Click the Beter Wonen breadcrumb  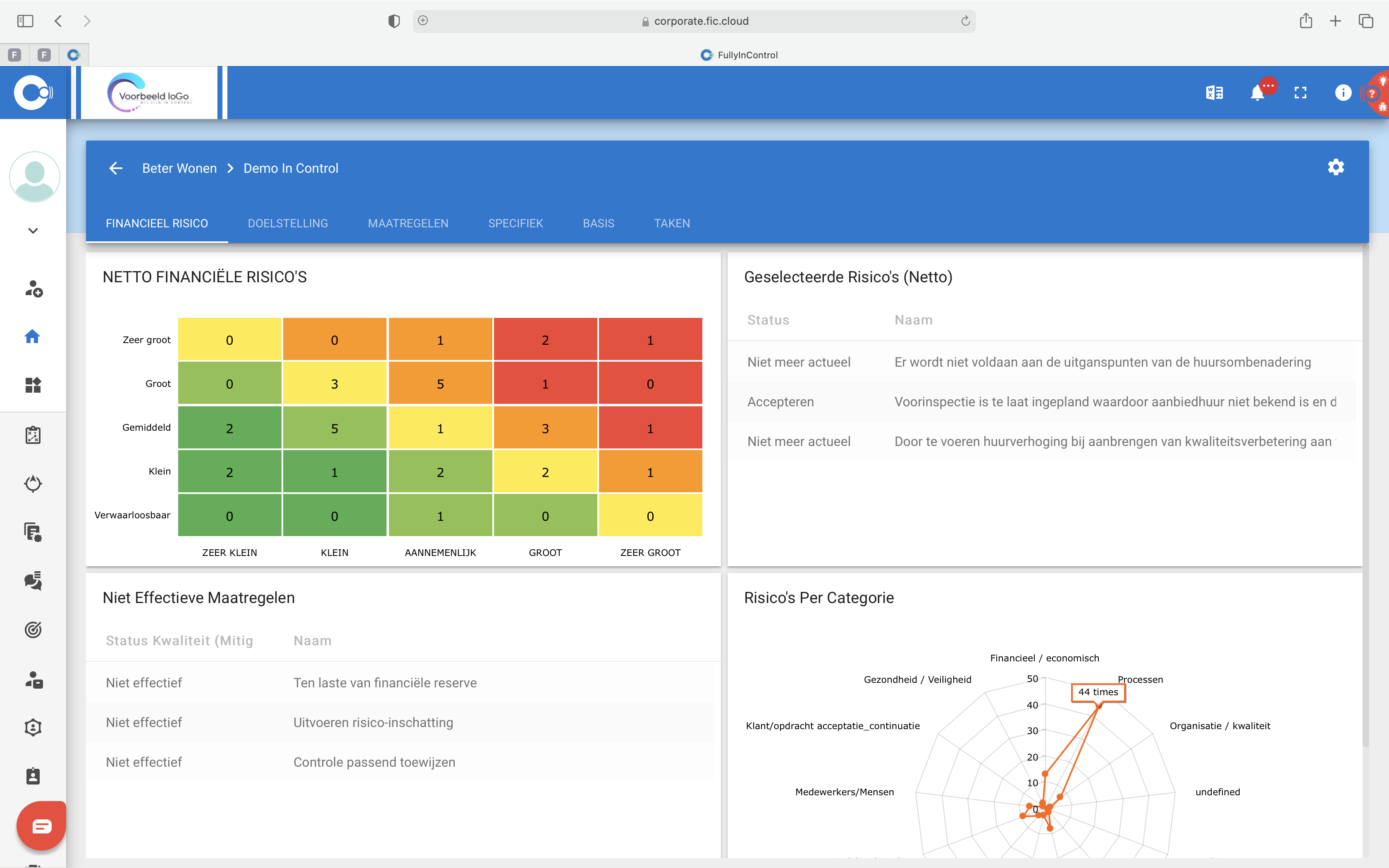pyautogui.click(x=180, y=168)
